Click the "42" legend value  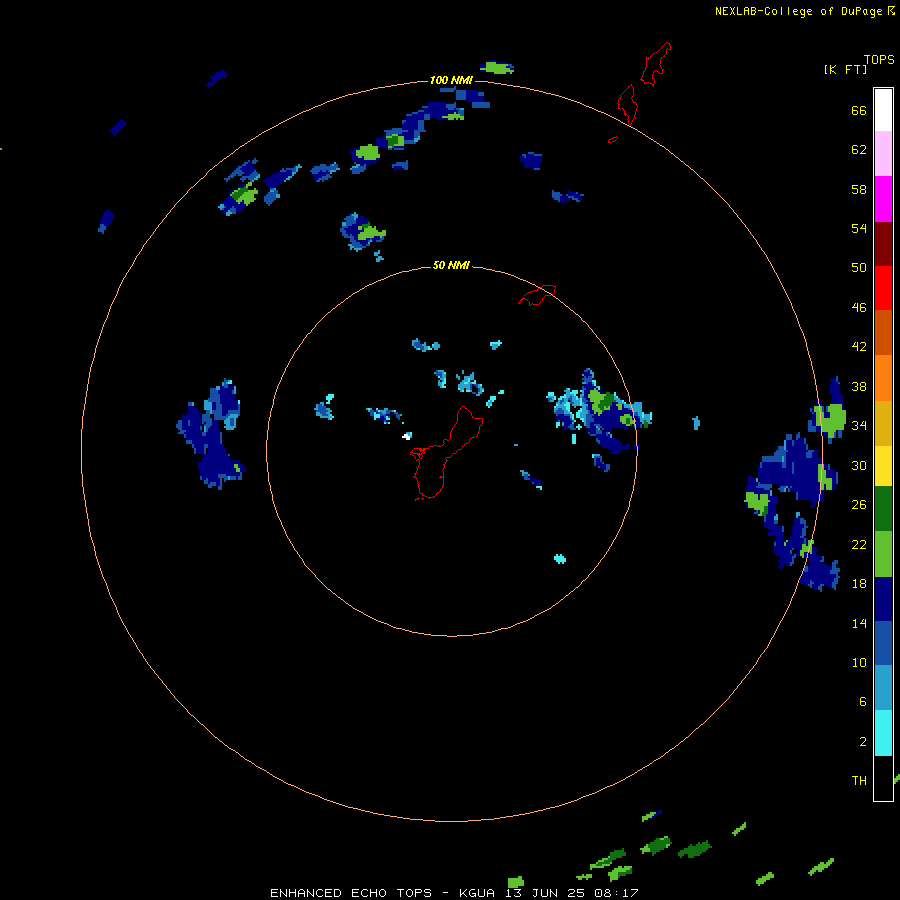tap(859, 347)
